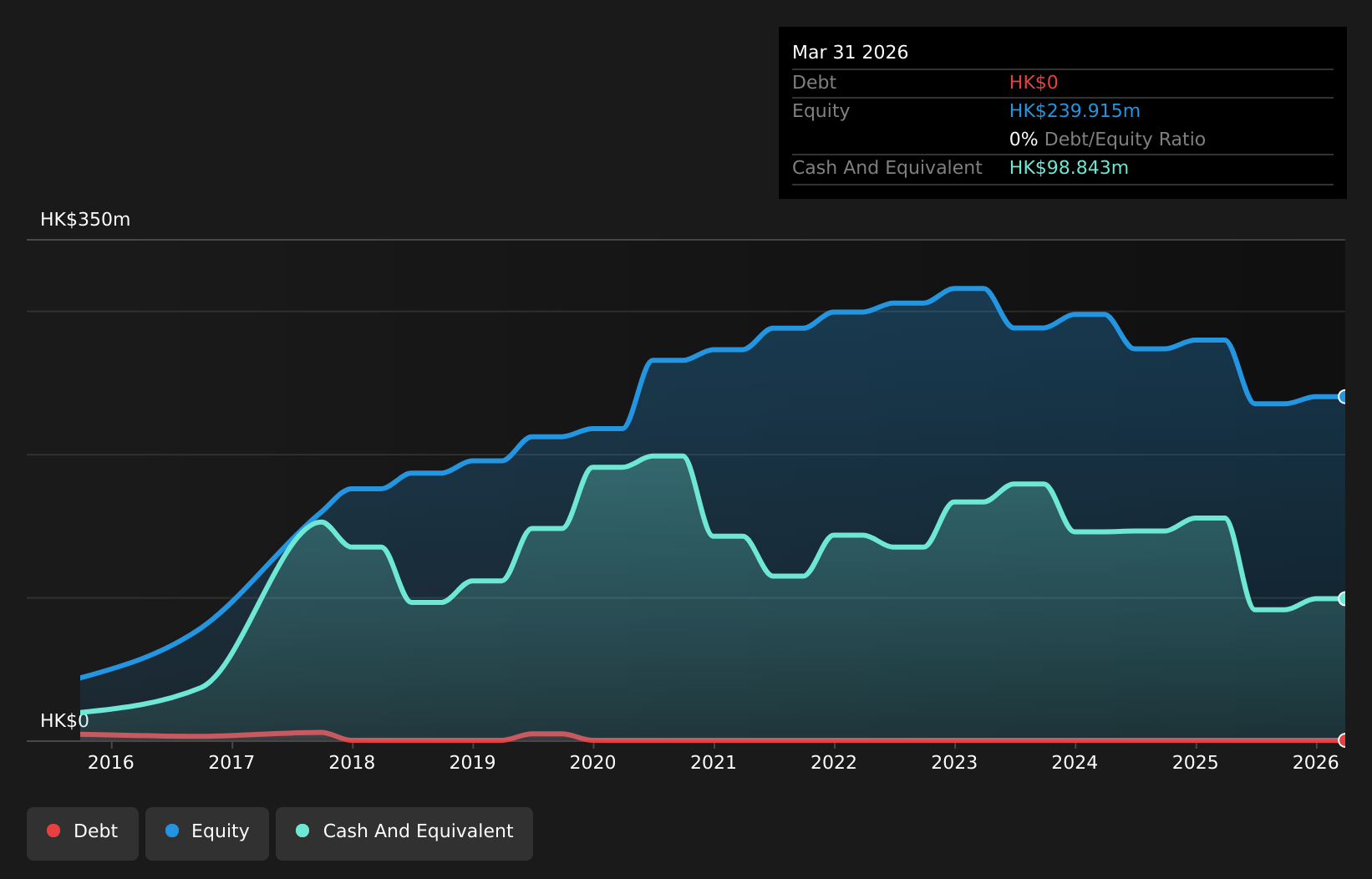Click the HK$0 y-axis label
Viewport: 1372px width, 879px height.
pos(64,721)
